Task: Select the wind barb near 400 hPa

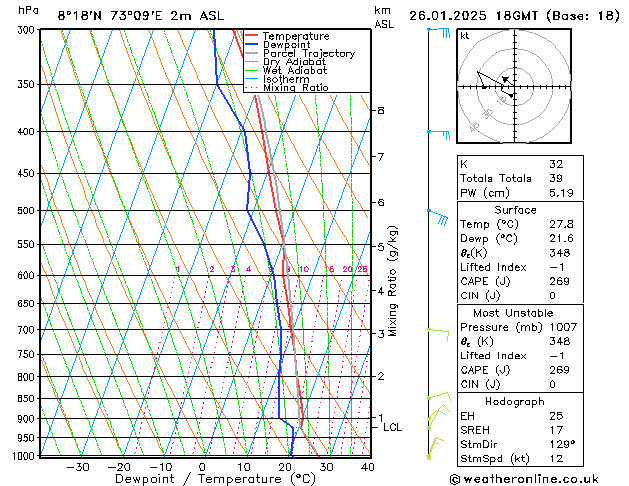Action: [x=437, y=131]
